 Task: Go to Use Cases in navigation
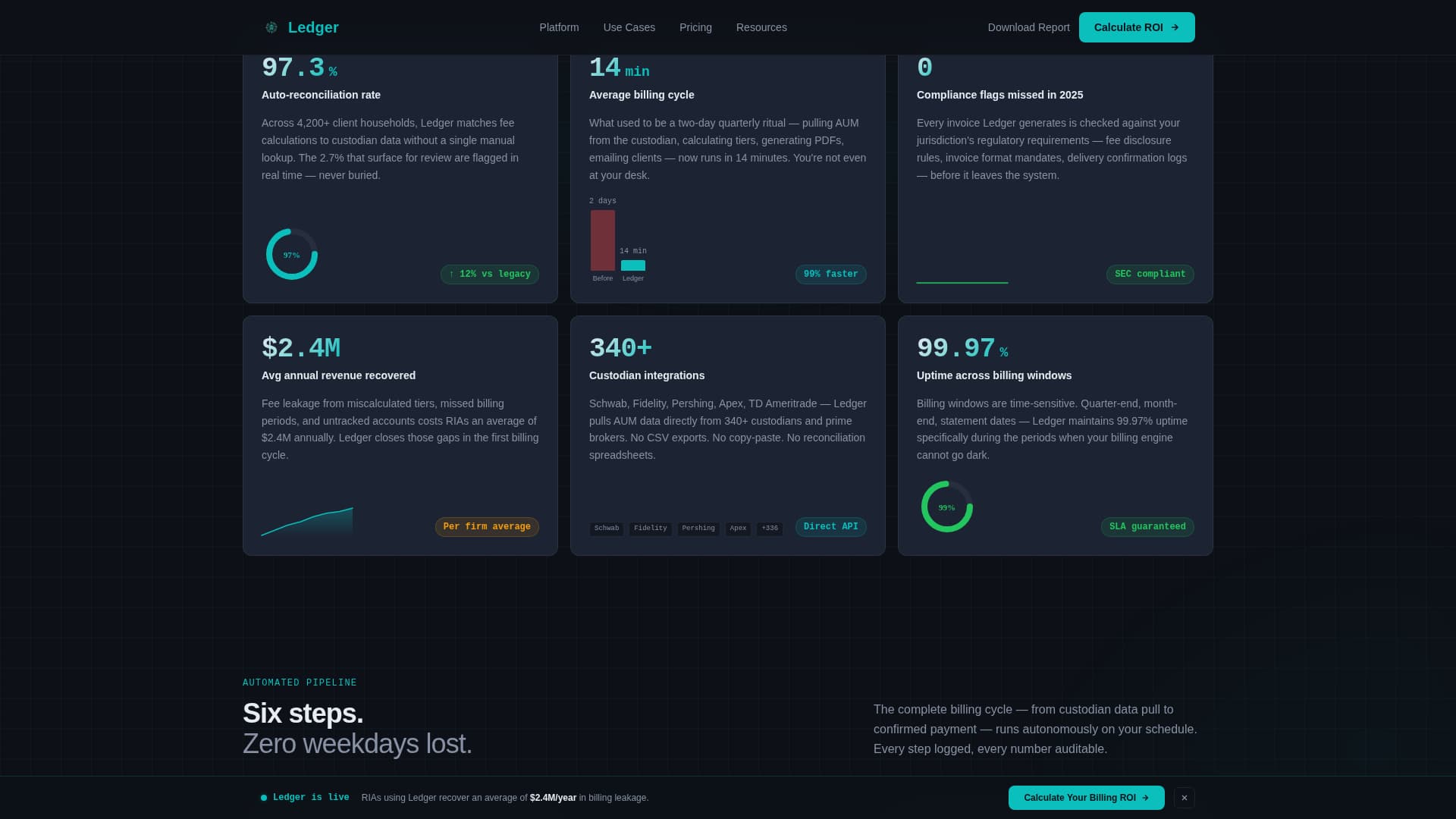click(629, 27)
